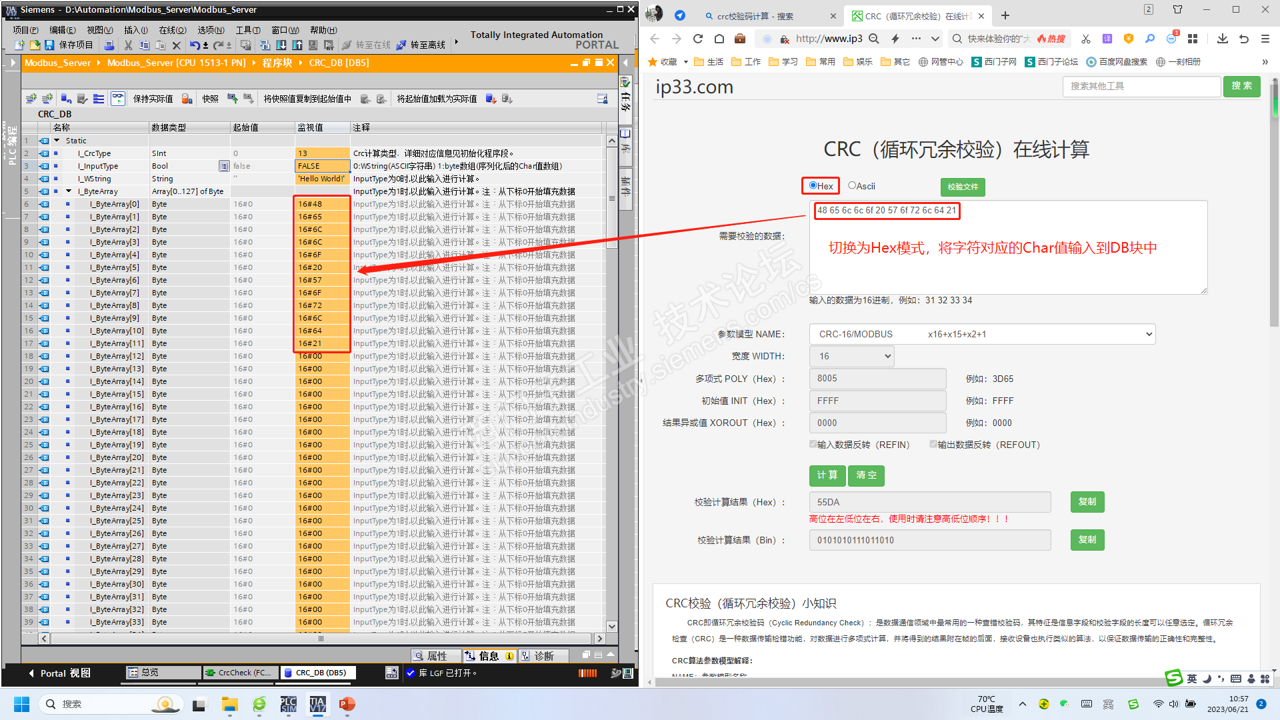Click the print icon in TIA Portal toolbar

(109, 45)
